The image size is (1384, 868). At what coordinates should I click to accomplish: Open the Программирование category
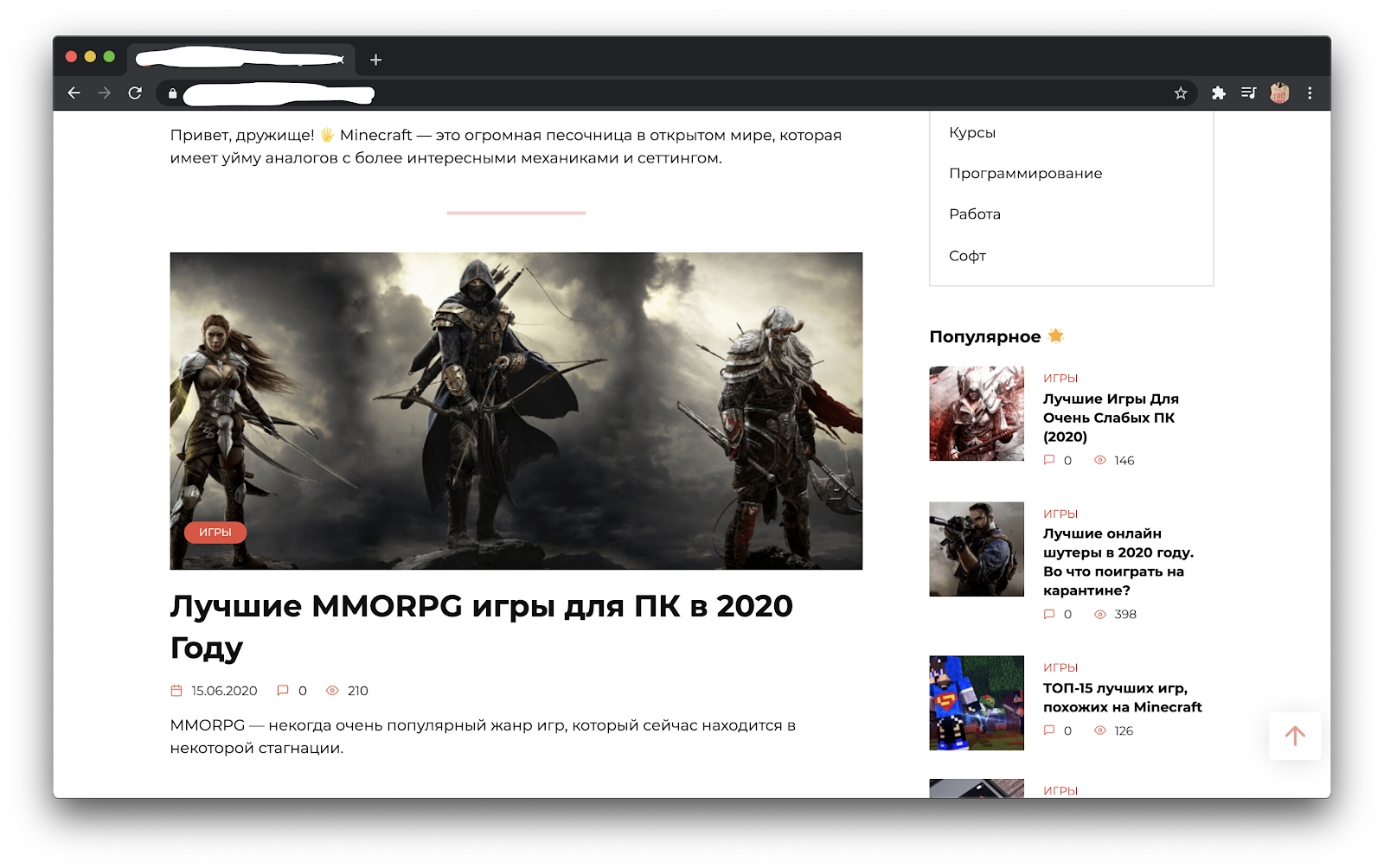[x=1025, y=174]
